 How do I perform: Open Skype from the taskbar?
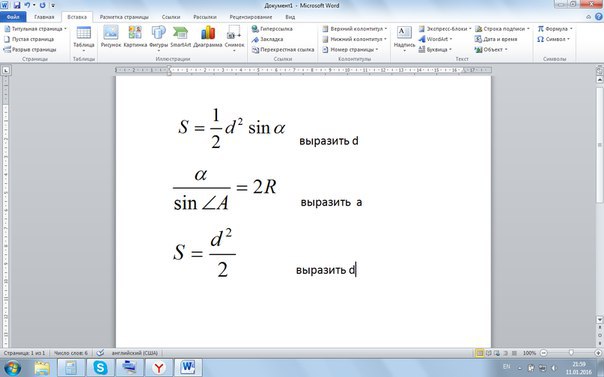[x=100, y=368]
